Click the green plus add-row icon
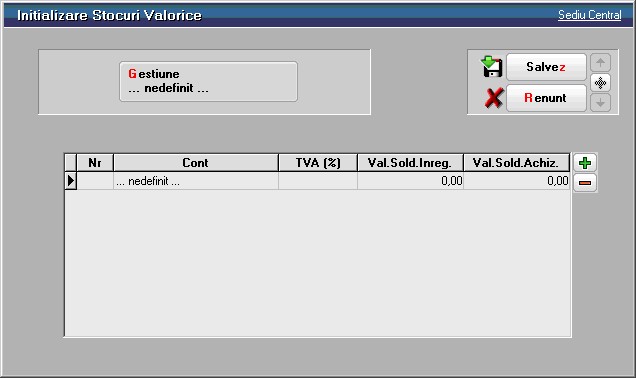The image size is (636, 378). click(584, 163)
